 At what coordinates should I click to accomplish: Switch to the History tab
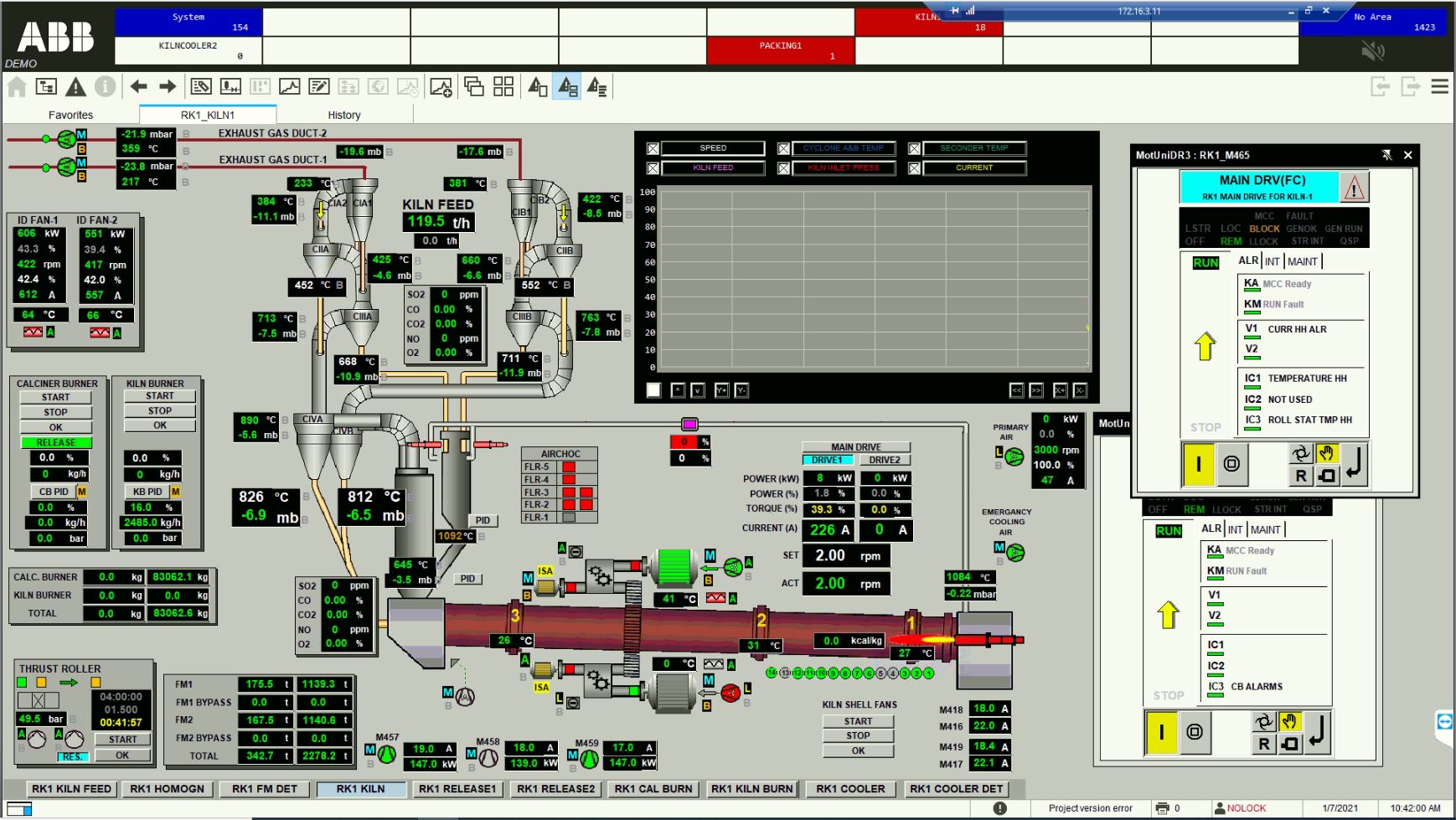(x=343, y=115)
